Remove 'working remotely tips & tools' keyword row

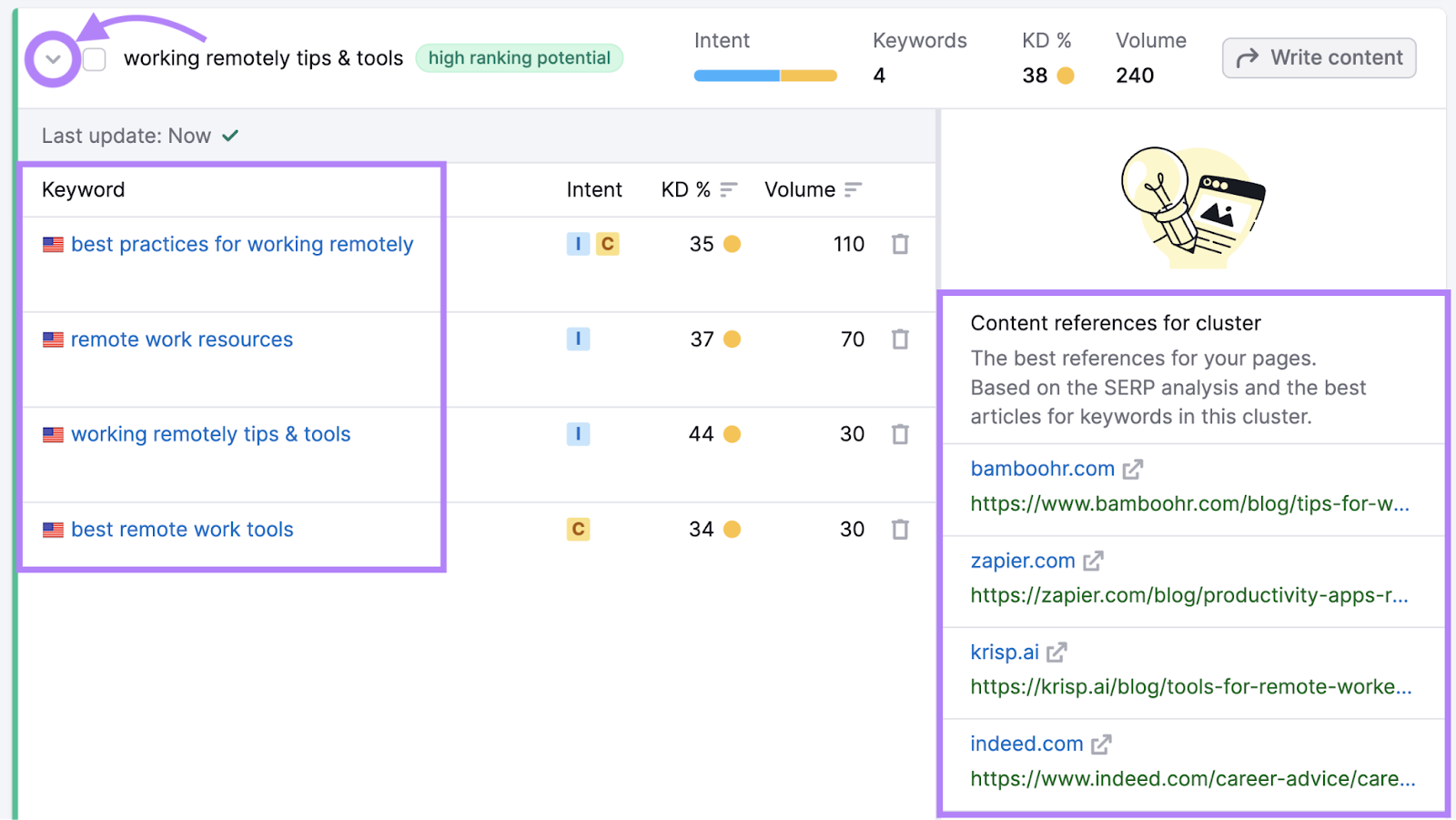point(900,434)
